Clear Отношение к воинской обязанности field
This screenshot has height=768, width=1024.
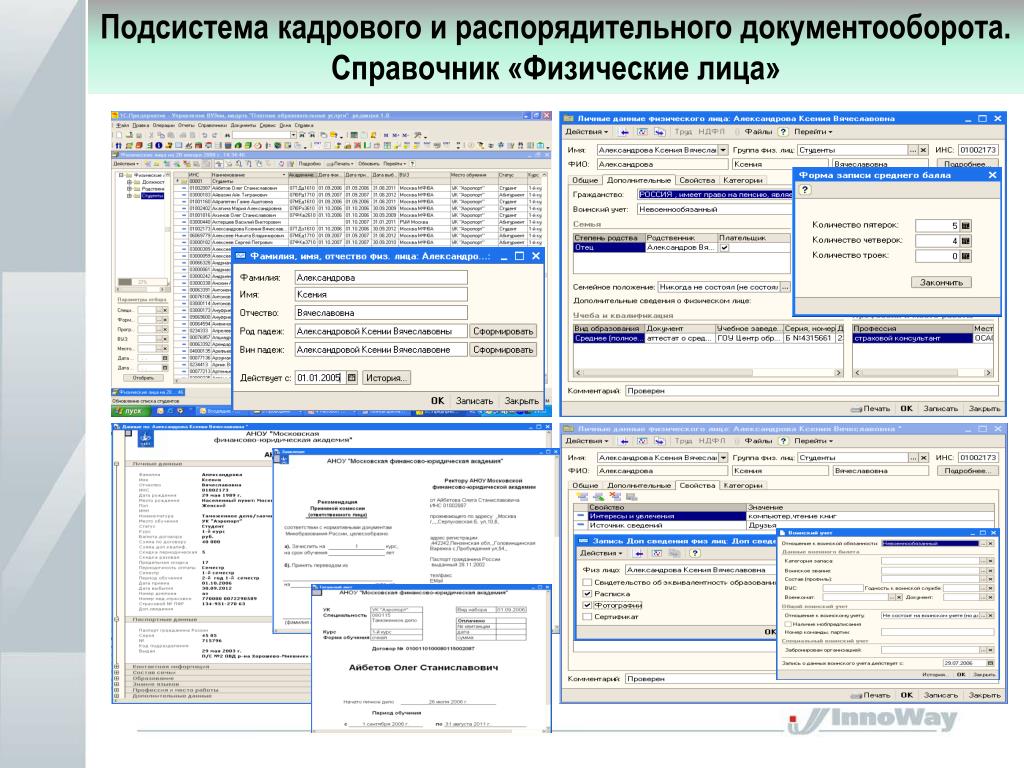[x=990, y=543]
